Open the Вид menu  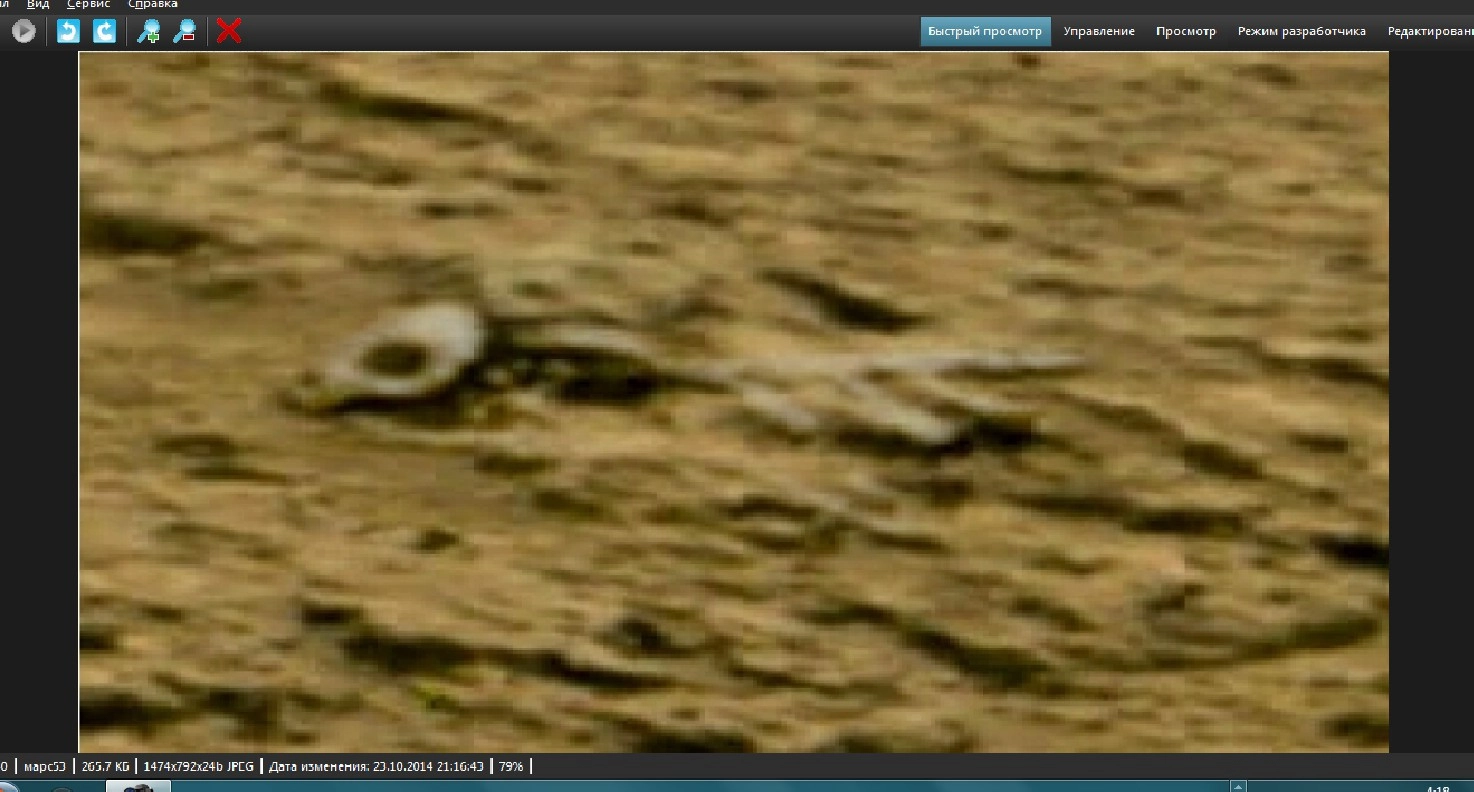tap(38, 5)
